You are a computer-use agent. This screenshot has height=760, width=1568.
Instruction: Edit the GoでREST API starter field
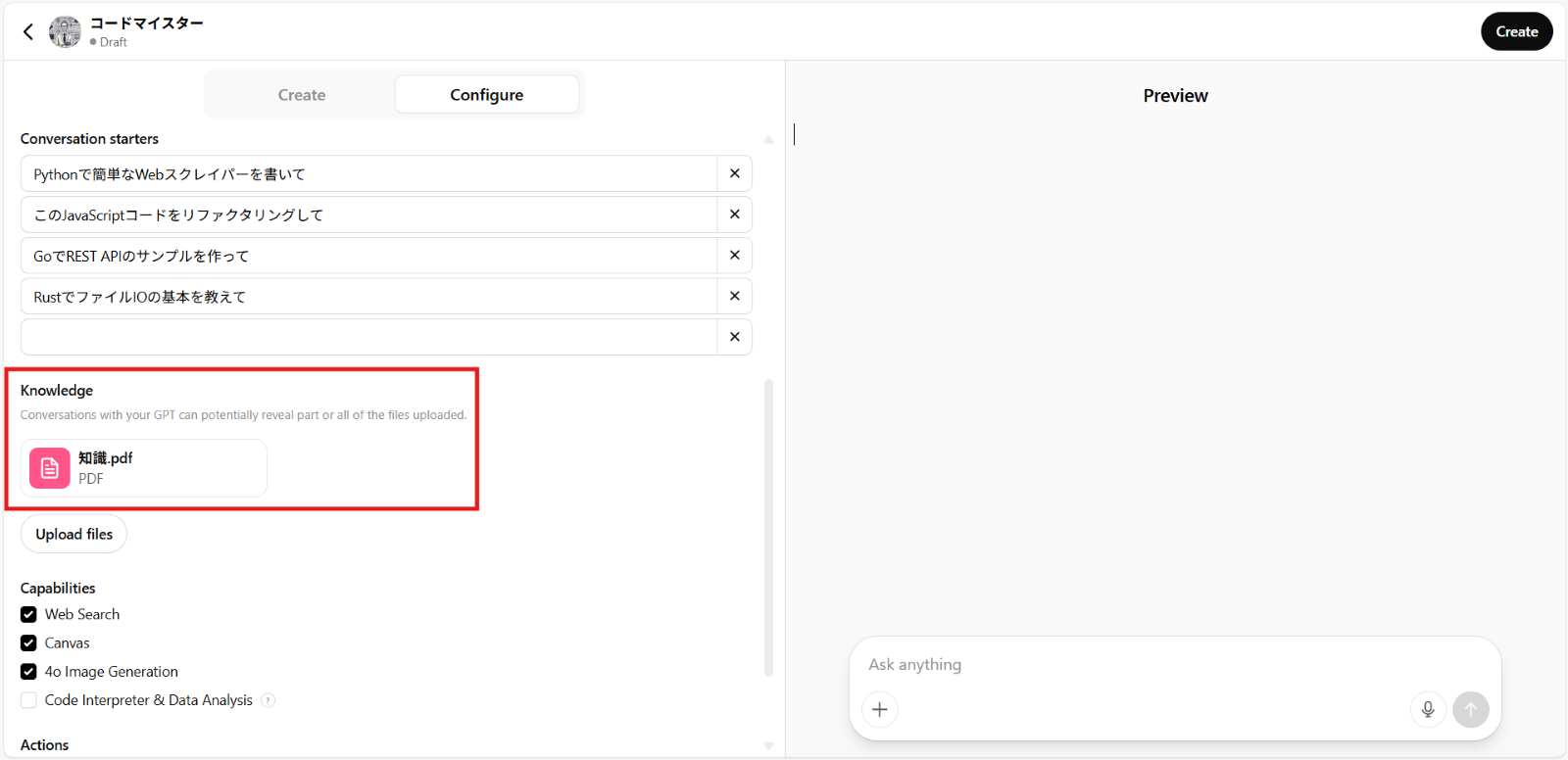pos(368,256)
